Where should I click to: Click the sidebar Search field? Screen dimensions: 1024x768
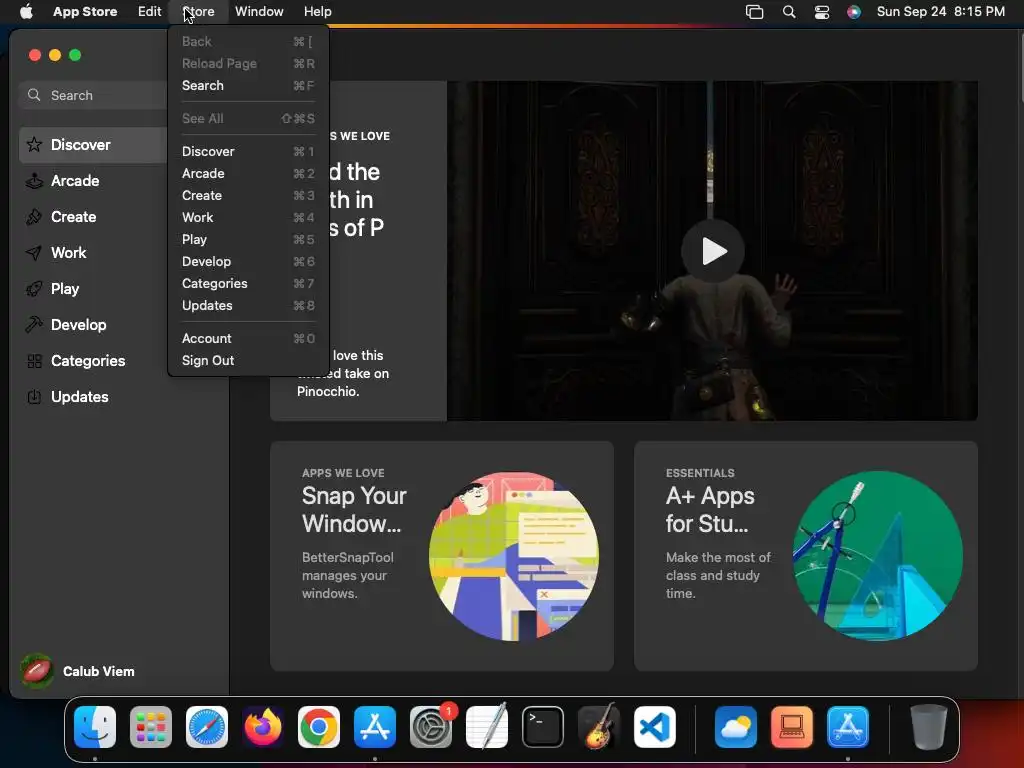click(x=93, y=95)
